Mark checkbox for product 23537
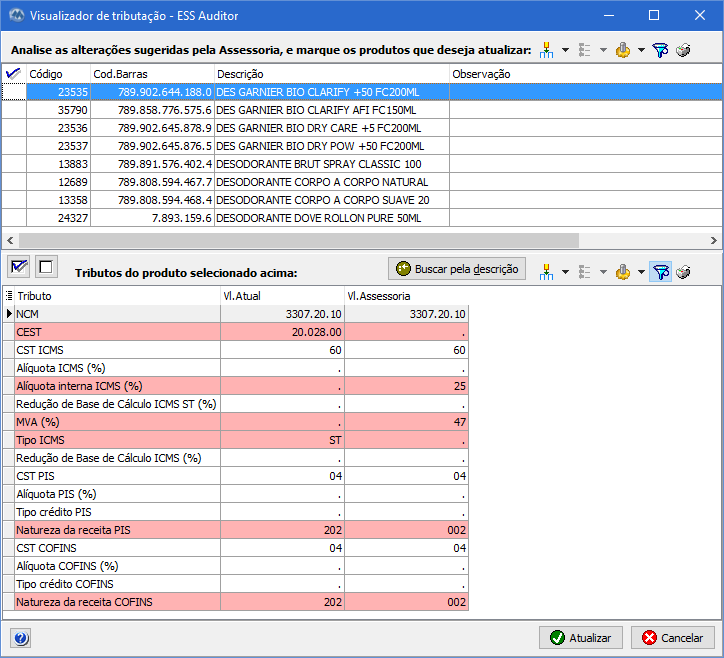The width and height of the screenshot is (724, 658). [x=14, y=146]
